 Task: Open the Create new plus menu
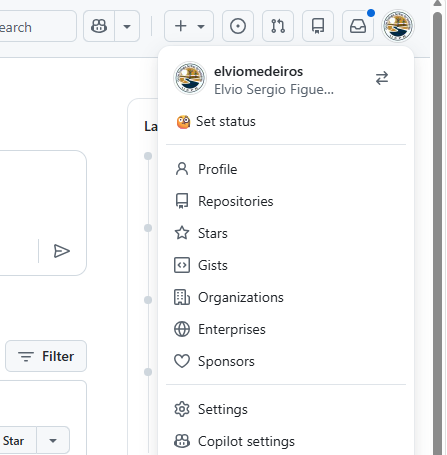pyautogui.click(x=189, y=26)
